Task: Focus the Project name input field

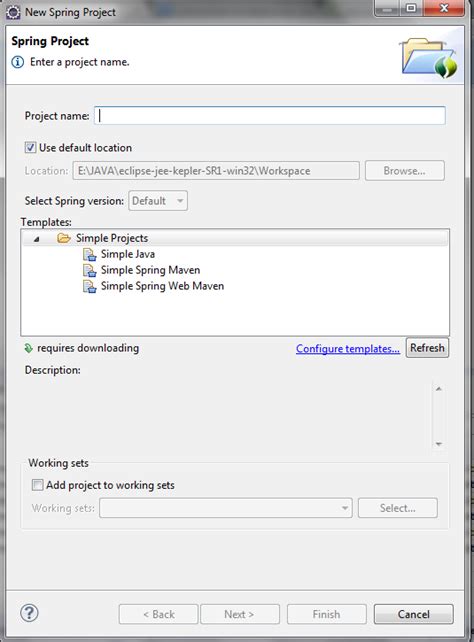Action: tap(270, 116)
